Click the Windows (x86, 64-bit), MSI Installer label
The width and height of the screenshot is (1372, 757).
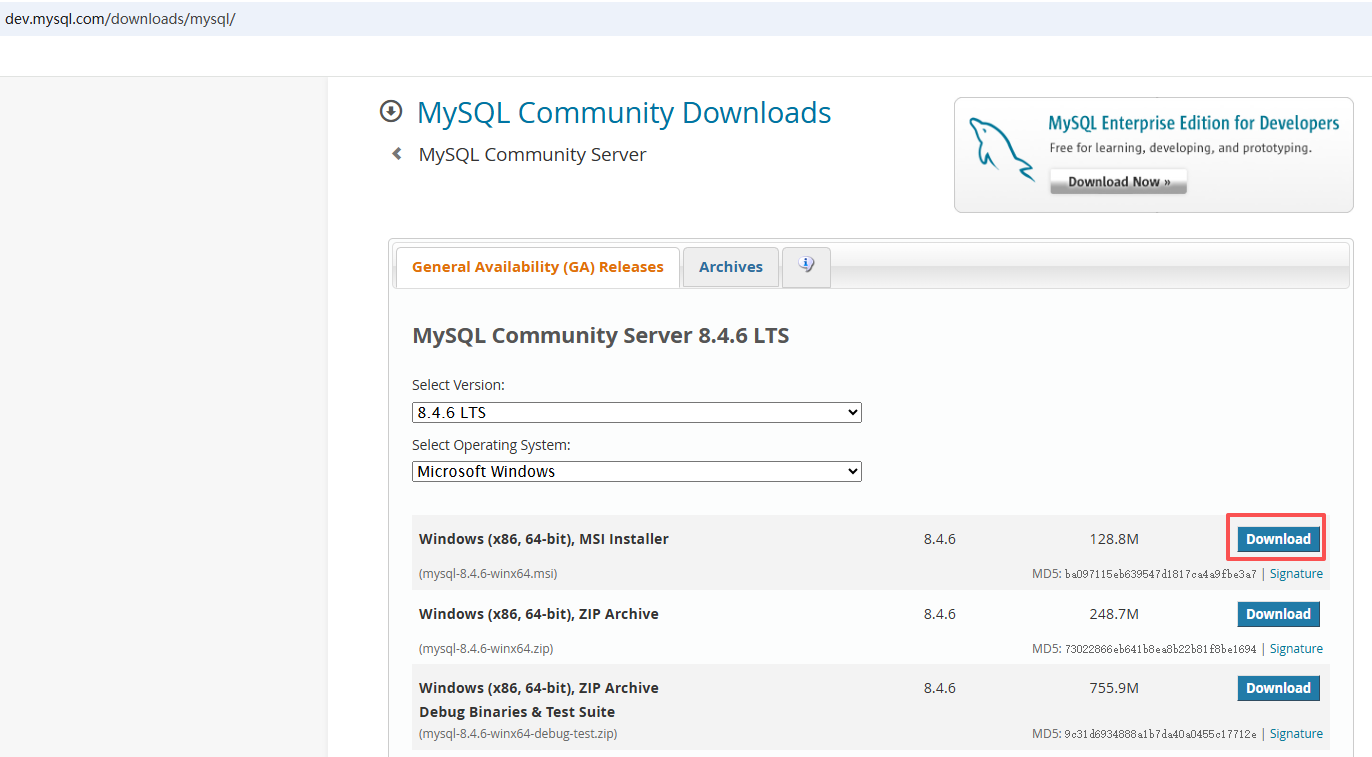(x=544, y=539)
